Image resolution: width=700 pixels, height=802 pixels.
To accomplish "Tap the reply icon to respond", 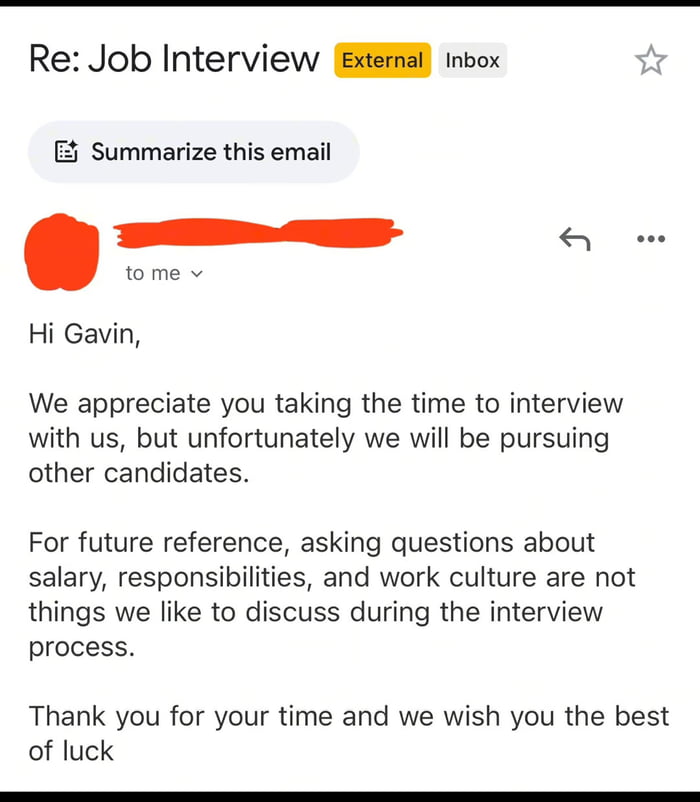I will 575,239.
